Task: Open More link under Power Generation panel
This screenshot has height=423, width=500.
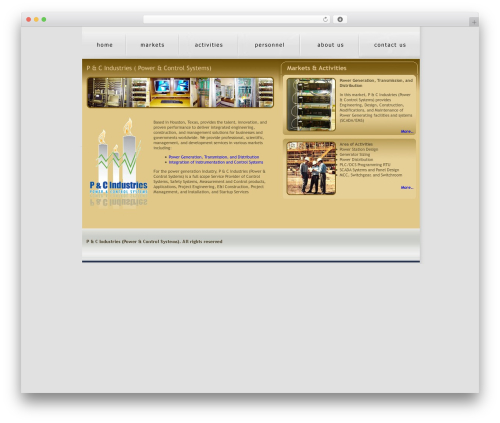Action: click(x=407, y=131)
